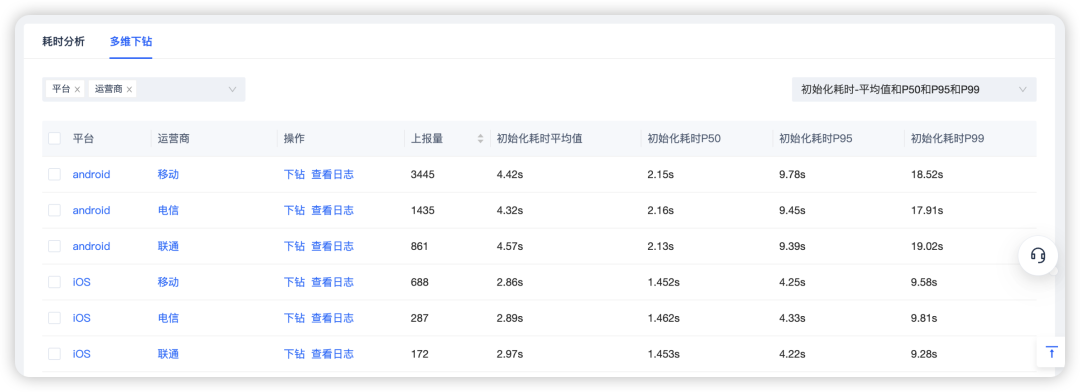Viewport: 1080px width, 392px height.
Task: Click 查看日志 in the iOS 移动 row
Action: point(333,282)
